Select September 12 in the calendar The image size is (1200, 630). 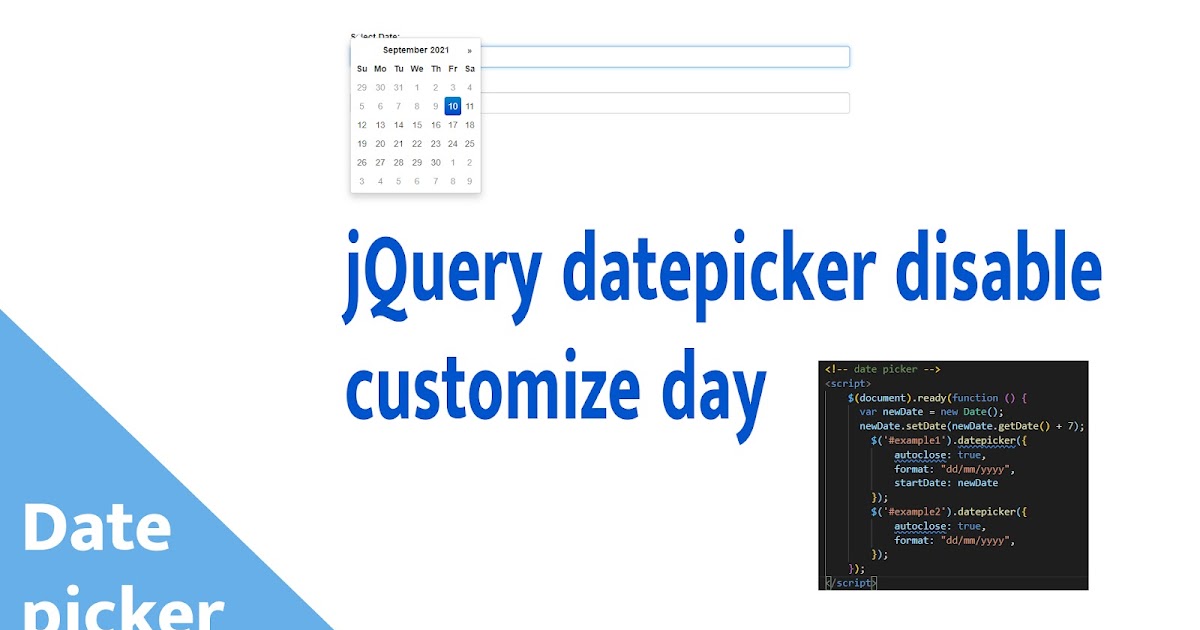tap(361, 125)
